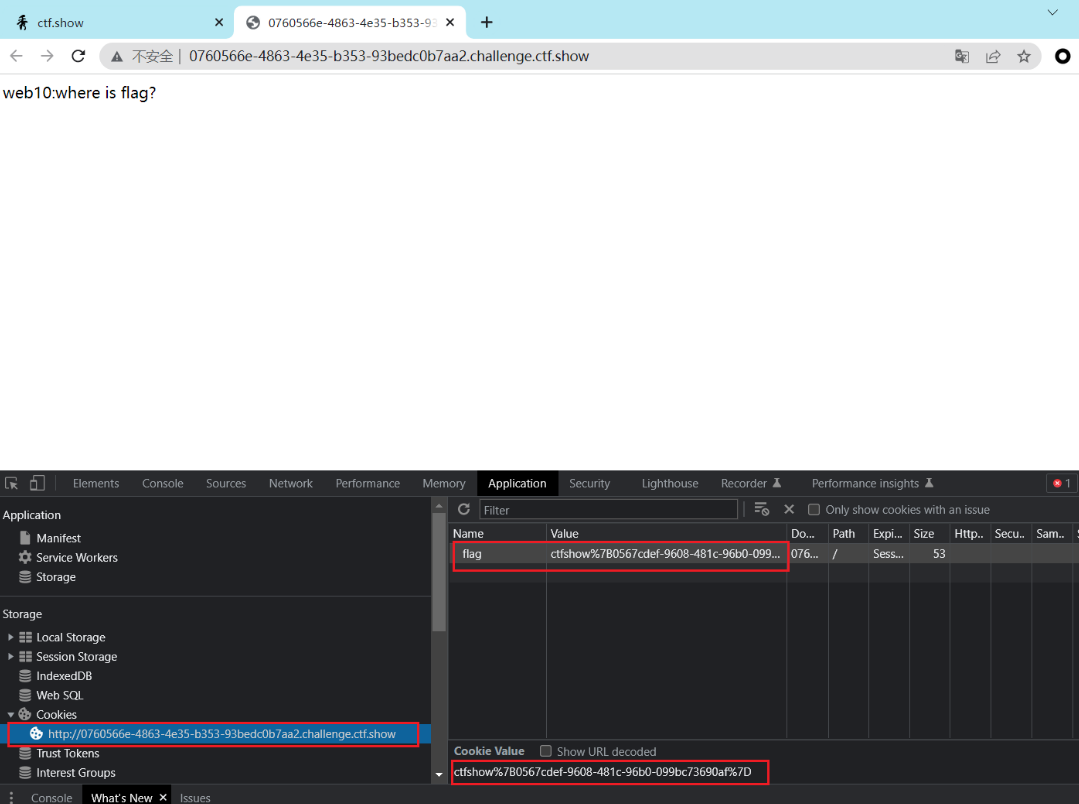Open a new browser tab

487,22
